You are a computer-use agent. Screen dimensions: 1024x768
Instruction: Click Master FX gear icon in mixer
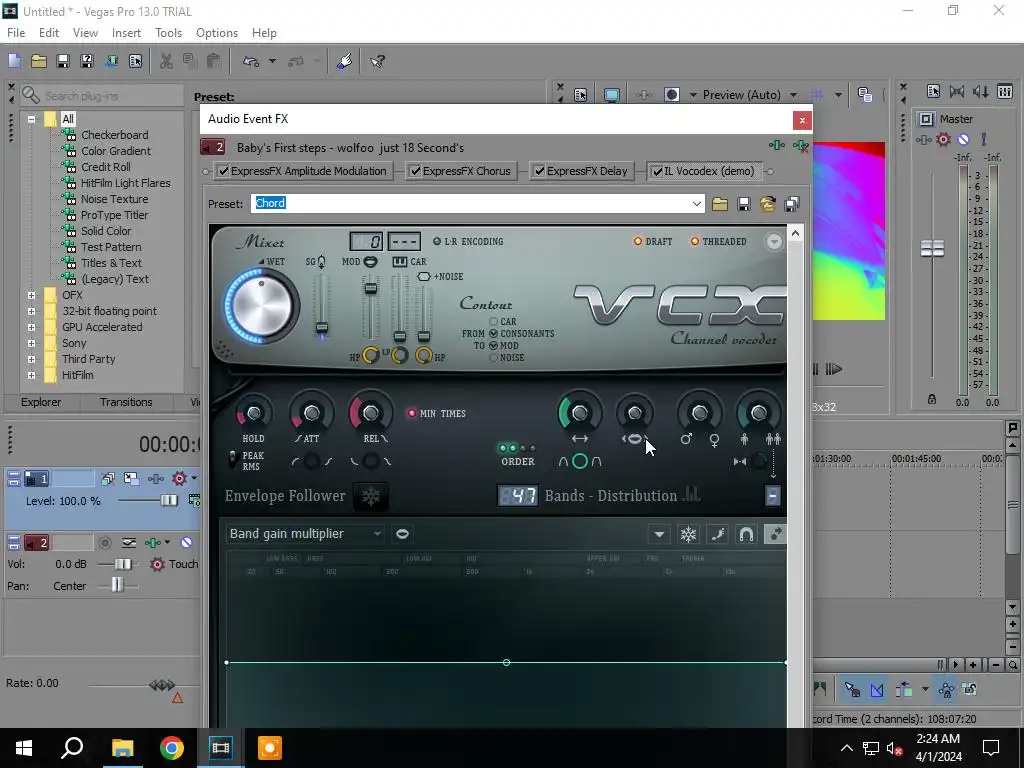pyautogui.click(x=943, y=139)
